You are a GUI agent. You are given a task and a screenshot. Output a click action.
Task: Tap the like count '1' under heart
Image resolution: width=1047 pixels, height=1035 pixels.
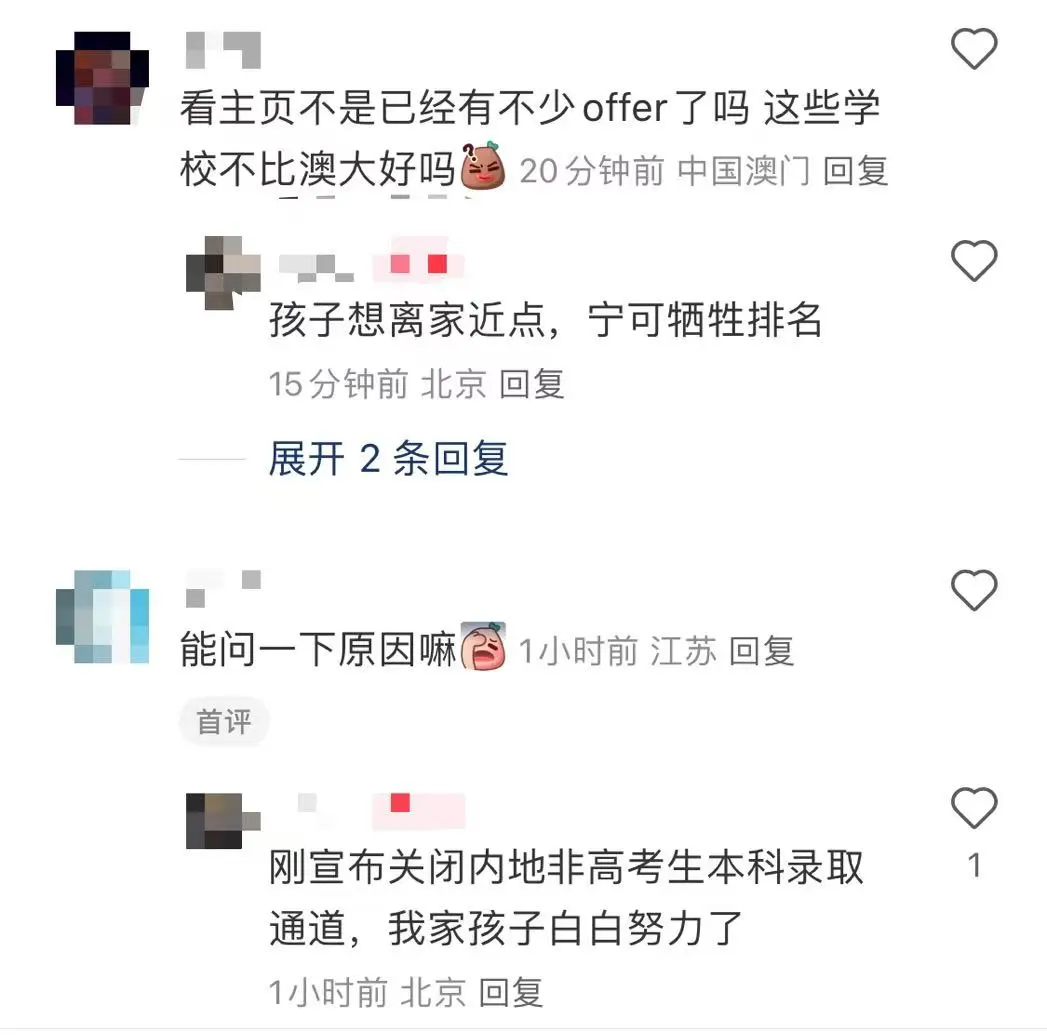(x=974, y=865)
